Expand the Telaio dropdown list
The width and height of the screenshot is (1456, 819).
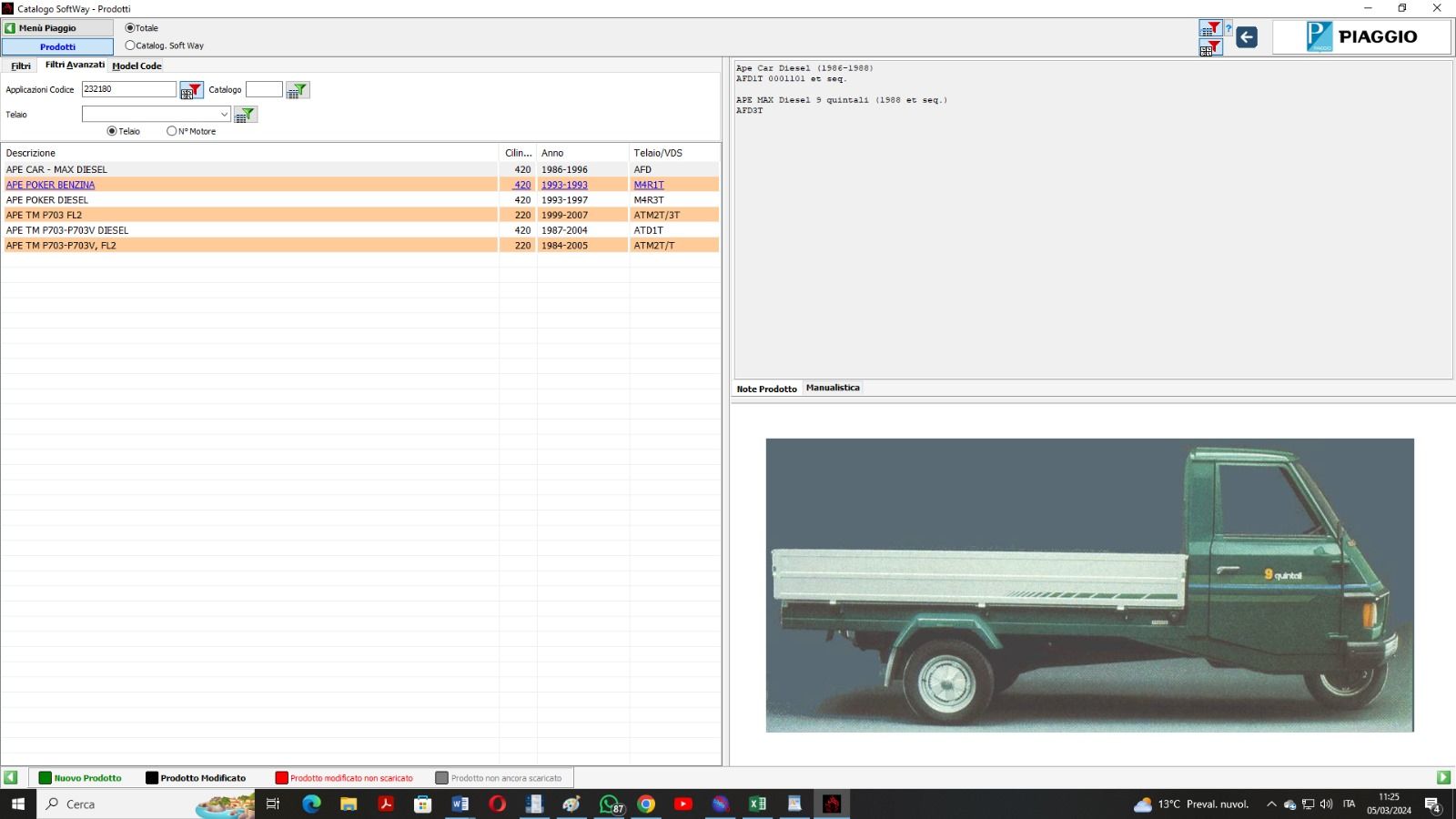click(224, 115)
